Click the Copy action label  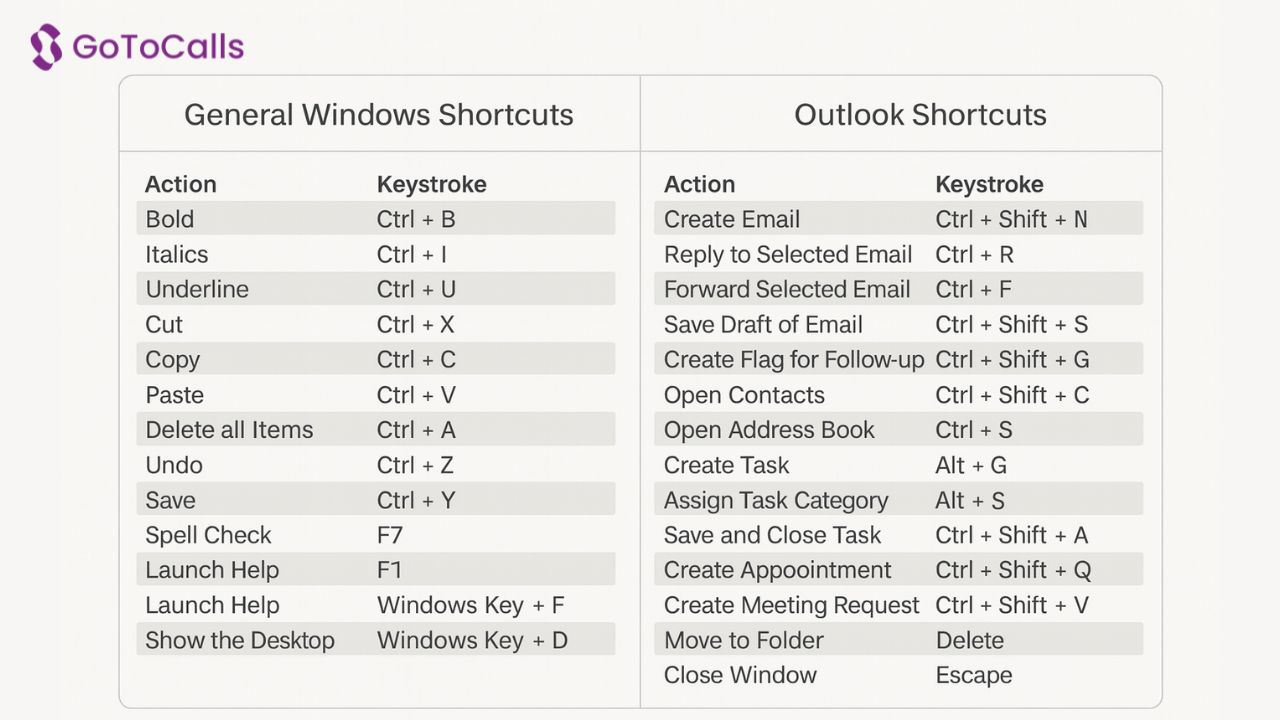173,360
